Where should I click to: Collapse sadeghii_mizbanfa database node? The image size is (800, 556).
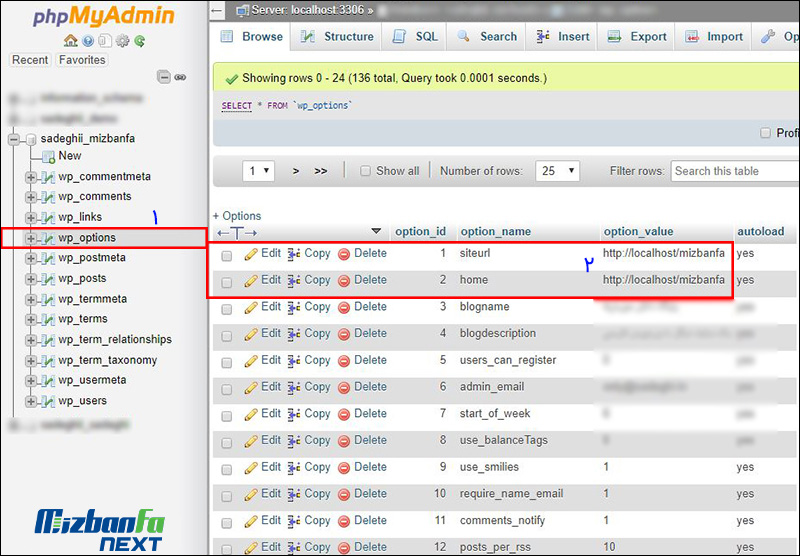(14, 139)
